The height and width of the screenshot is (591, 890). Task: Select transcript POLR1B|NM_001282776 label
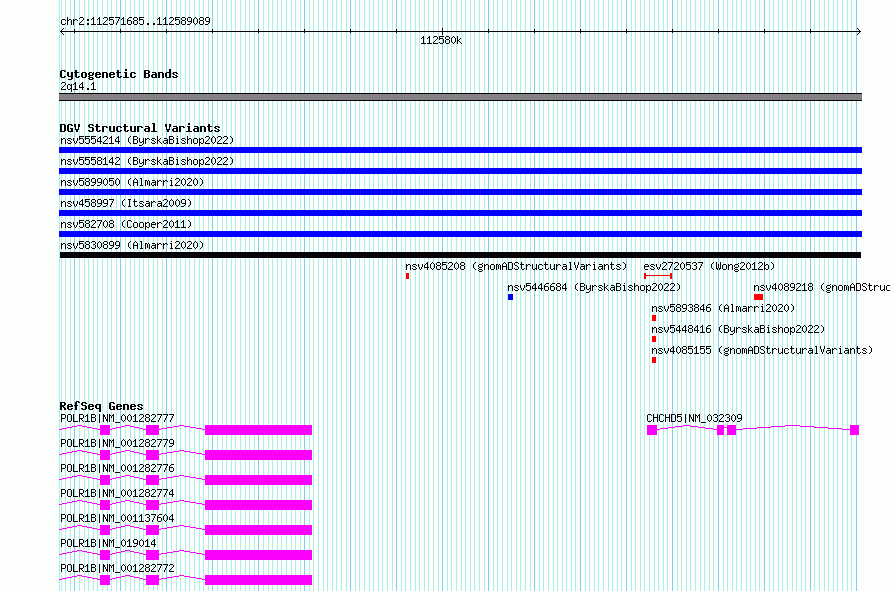(117, 468)
